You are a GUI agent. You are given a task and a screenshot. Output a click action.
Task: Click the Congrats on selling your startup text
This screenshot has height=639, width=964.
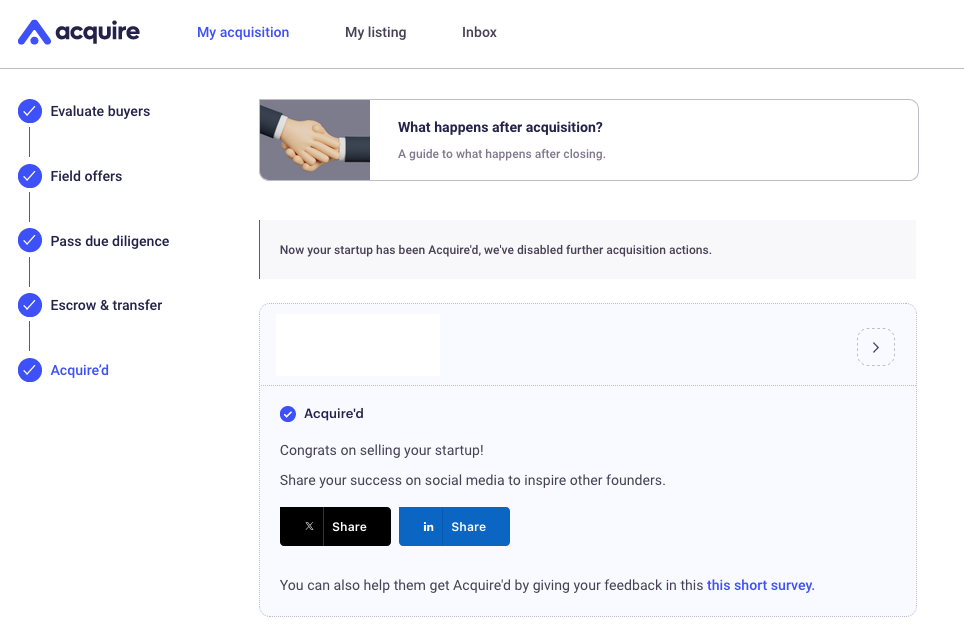tap(381, 450)
